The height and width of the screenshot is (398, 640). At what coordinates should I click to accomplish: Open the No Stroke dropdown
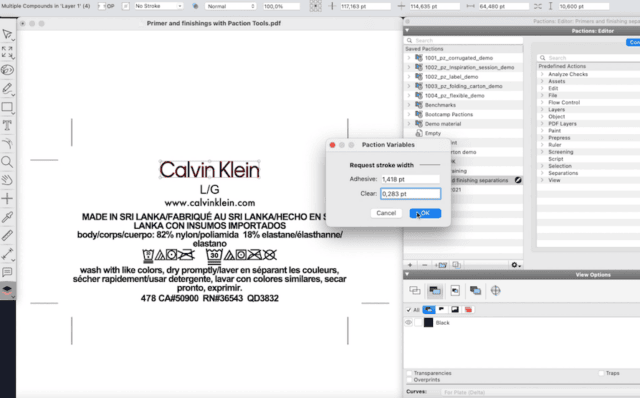[x=158, y=6]
